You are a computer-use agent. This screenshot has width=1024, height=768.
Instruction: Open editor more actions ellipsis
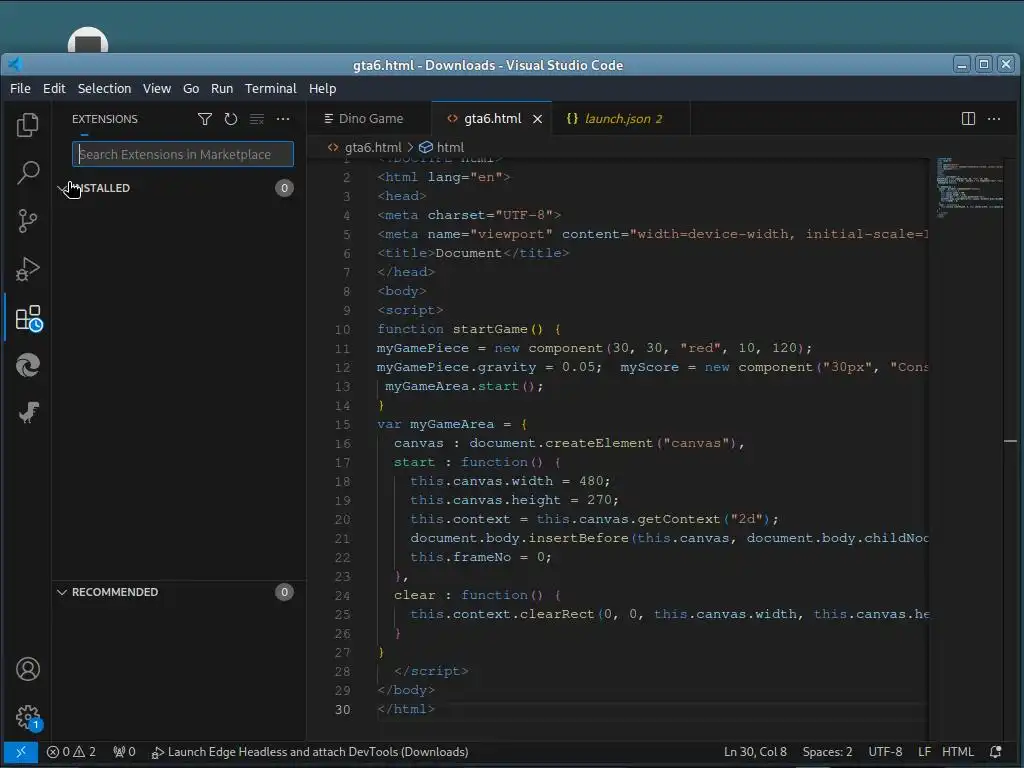pyautogui.click(x=994, y=119)
